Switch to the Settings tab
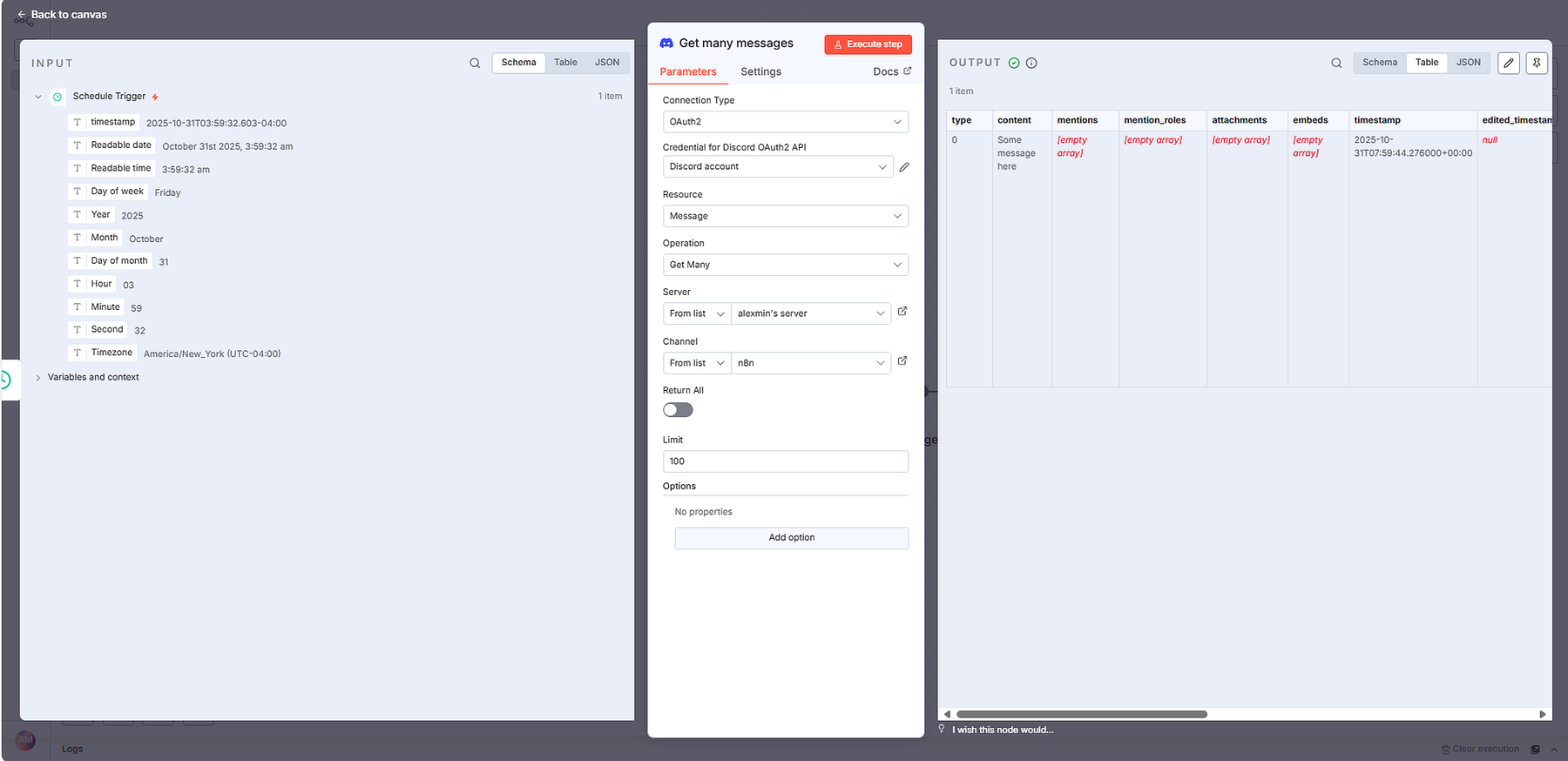1568x761 pixels. pyautogui.click(x=760, y=71)
